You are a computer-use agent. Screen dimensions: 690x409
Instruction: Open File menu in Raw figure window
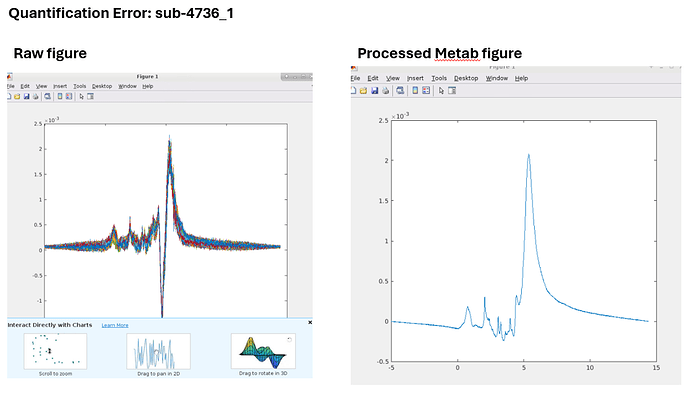pyautogui.click(x=11, y=86)
